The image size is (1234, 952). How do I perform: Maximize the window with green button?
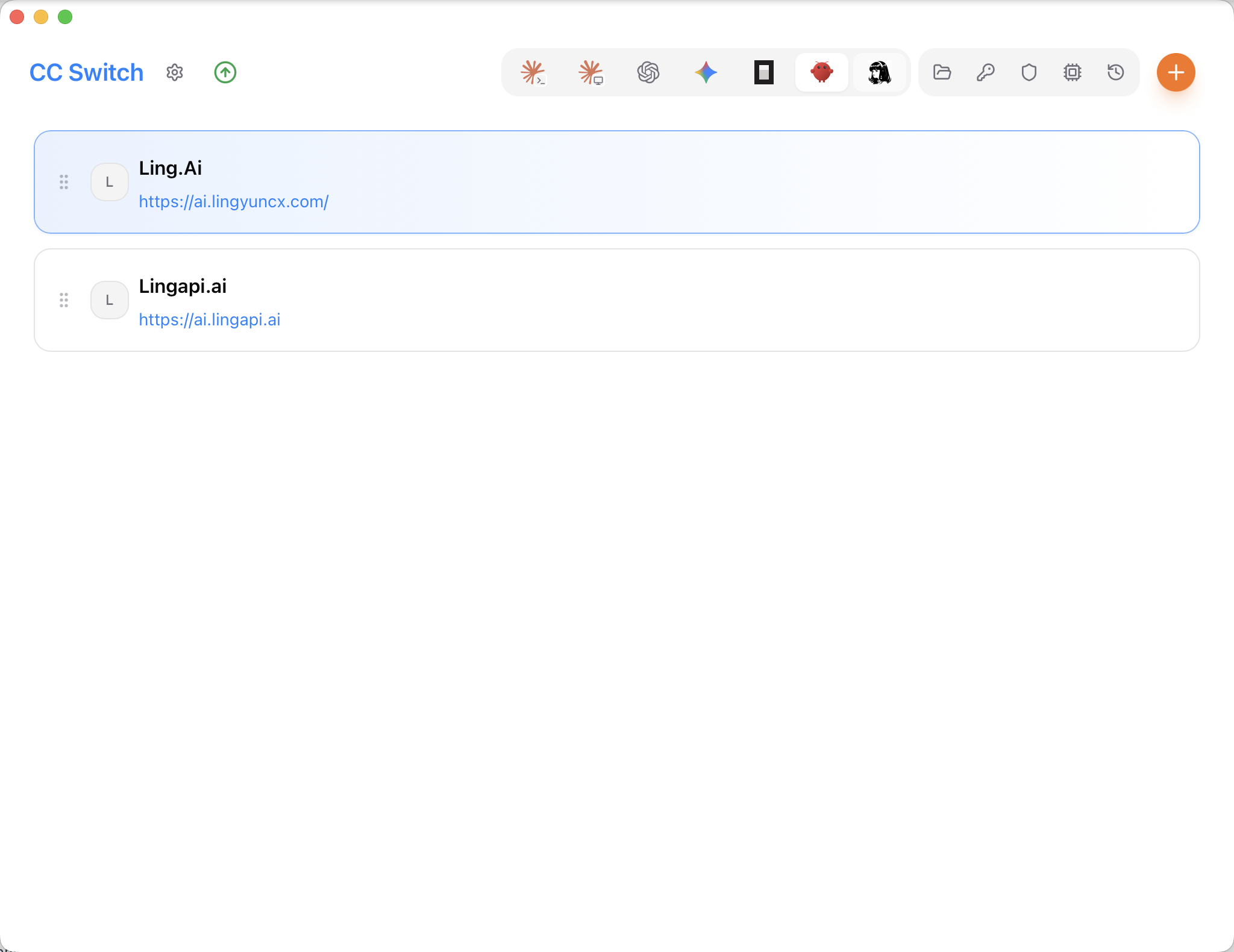click(65, 17)
